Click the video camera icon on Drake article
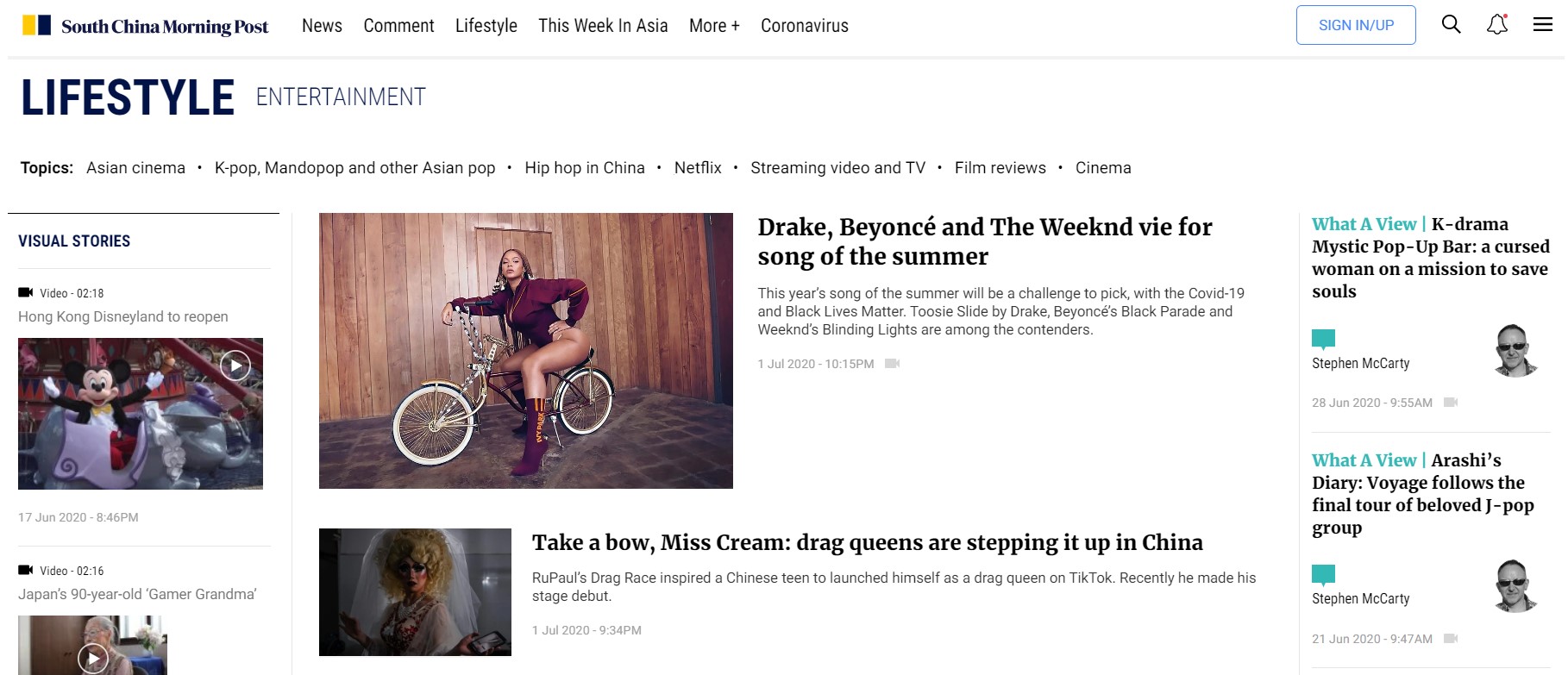1568x675 pixels. click(894, 364)
